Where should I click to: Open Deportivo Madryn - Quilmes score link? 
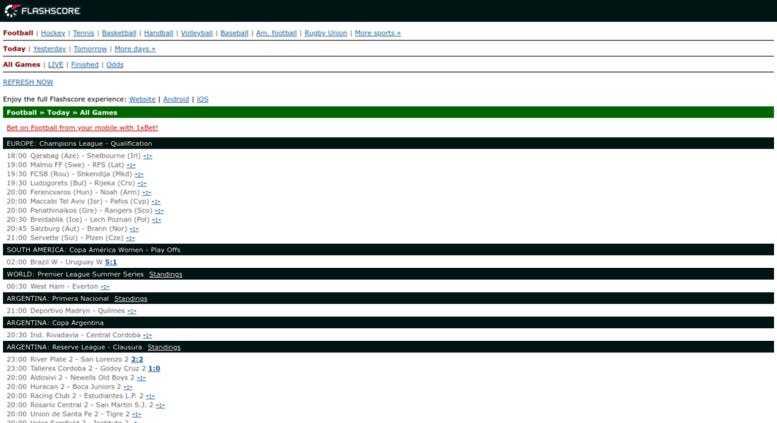pyautogui.click(x=132, y=311)
